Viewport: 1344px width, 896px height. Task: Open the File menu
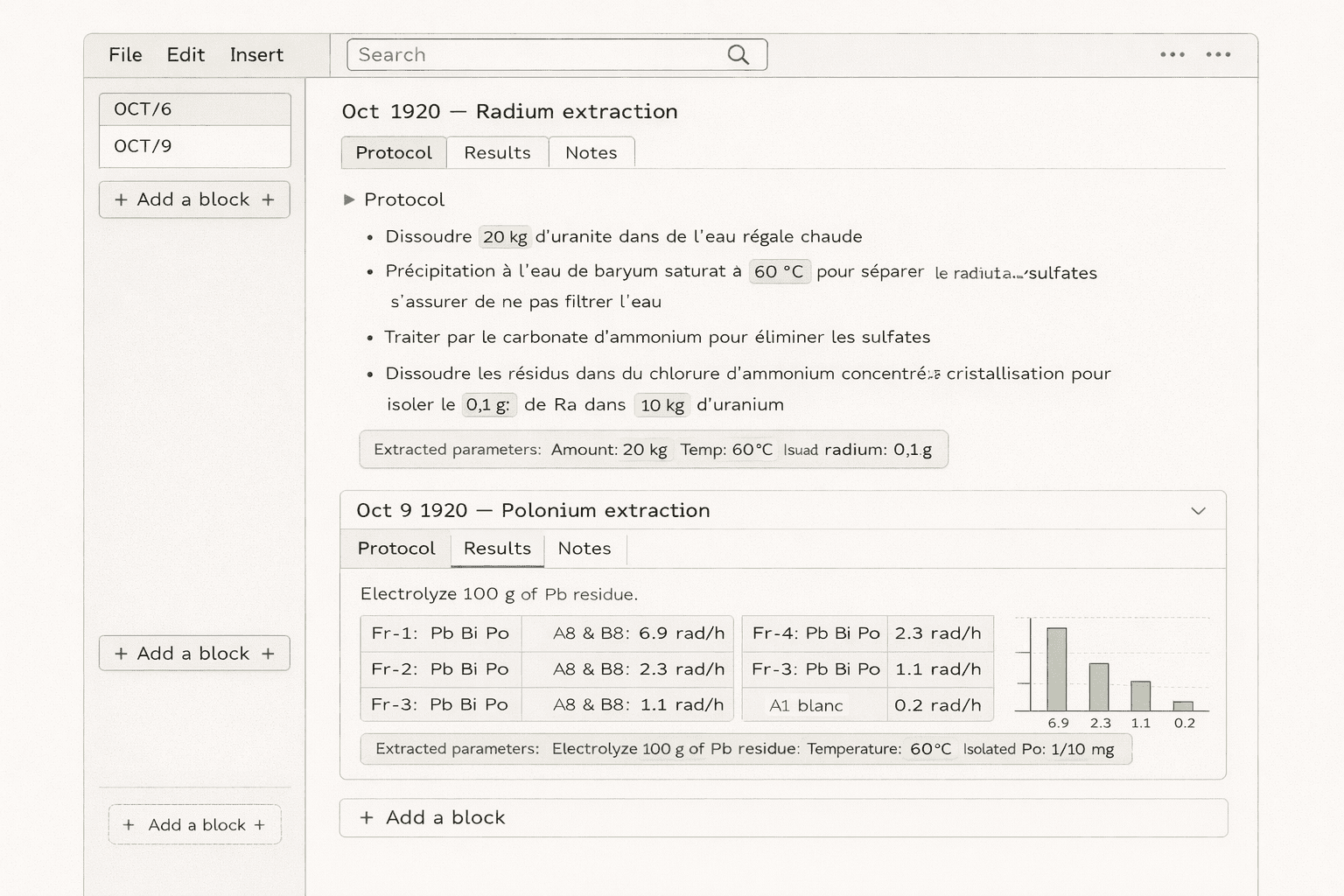(x=125, y=55)
